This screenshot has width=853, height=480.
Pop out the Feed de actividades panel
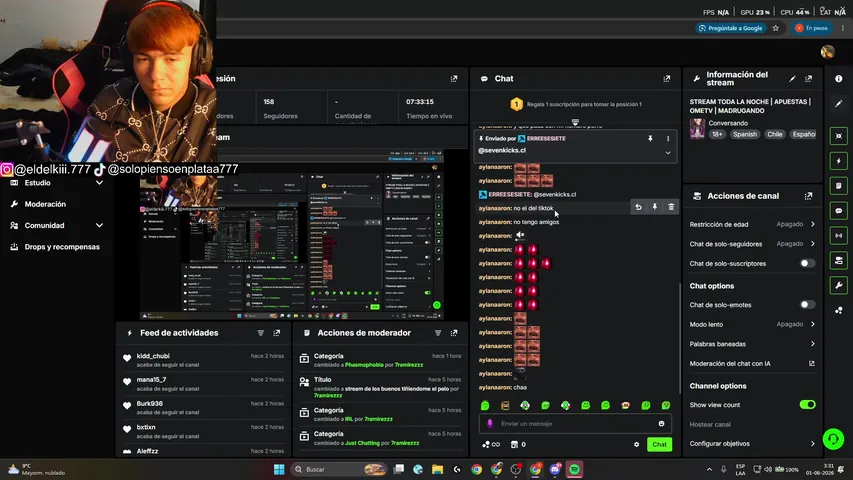pyautogui.click(x=276, y=333)
